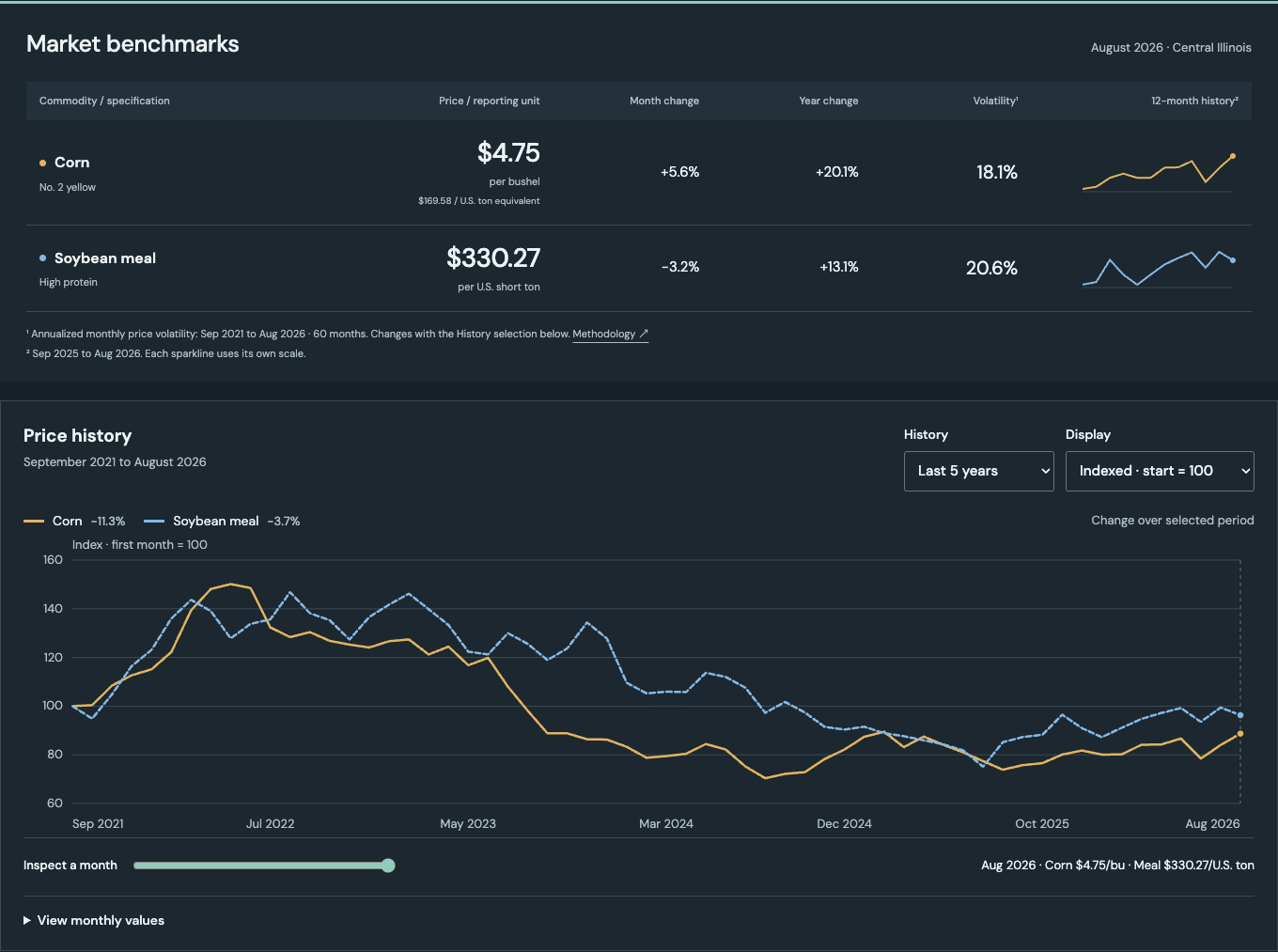Click the Corn volatility value 18.1%
1278x952 pixels.
[997, 172]
